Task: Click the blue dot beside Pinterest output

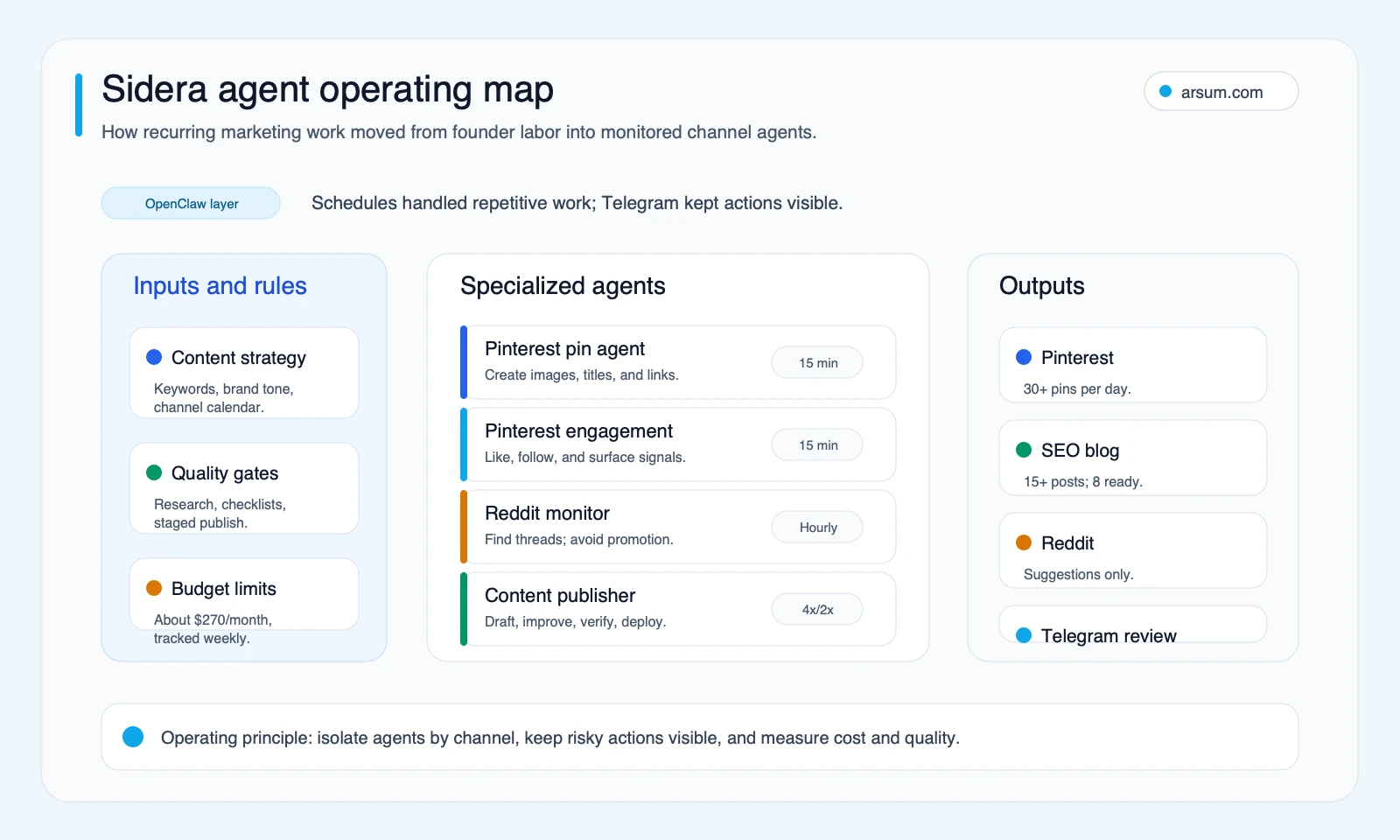Action: tap(1024, 357)
